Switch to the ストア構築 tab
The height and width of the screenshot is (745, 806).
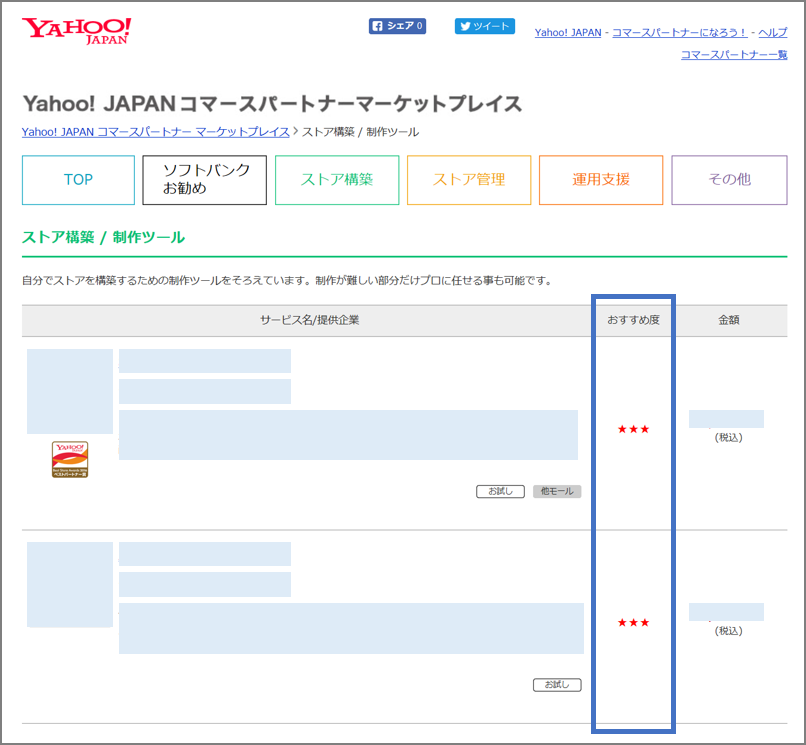(337, 180)
